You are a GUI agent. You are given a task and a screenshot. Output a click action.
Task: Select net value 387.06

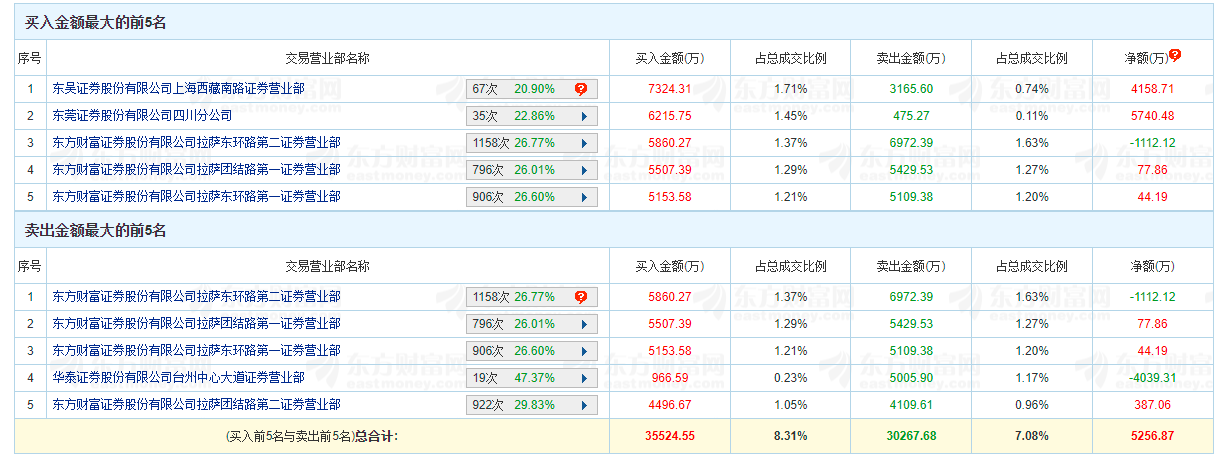click(x=1152, y=405)
